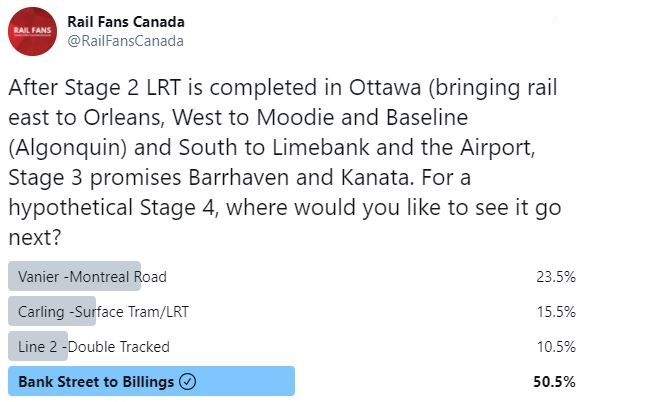
Task: Click the word Ottawa in the tweet
Action: pos(385,88)
